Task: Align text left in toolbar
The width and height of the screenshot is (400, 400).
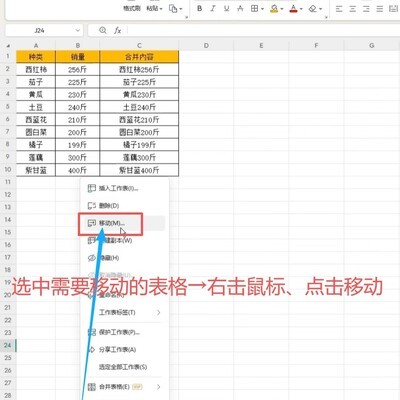Action: [x=339, y=9]
